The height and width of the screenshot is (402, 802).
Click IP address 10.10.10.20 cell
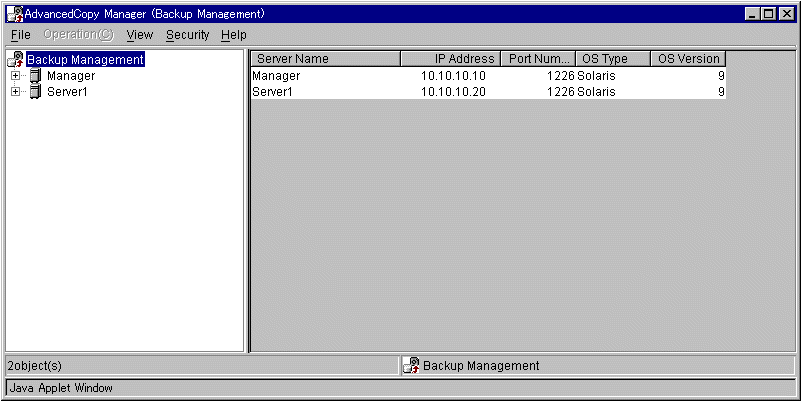coord(453,92)
